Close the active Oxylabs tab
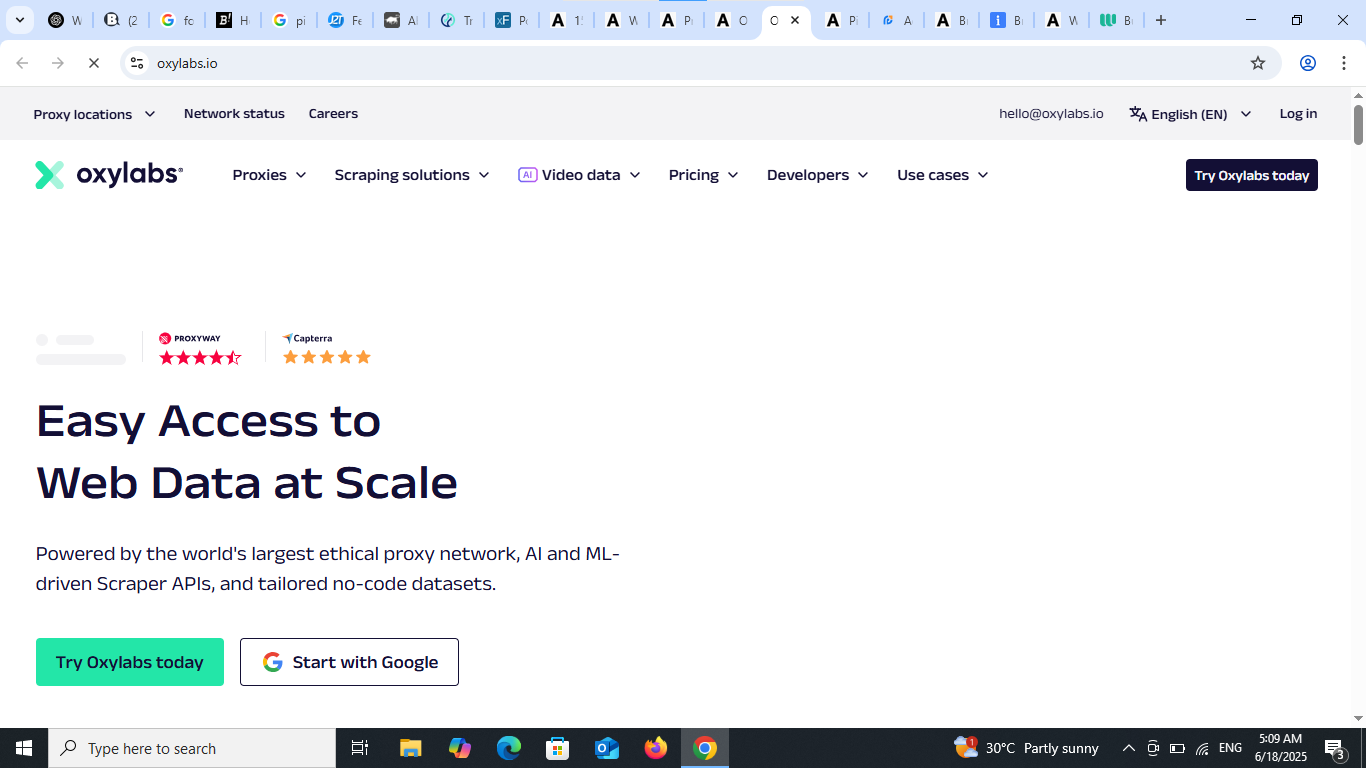 795,20
